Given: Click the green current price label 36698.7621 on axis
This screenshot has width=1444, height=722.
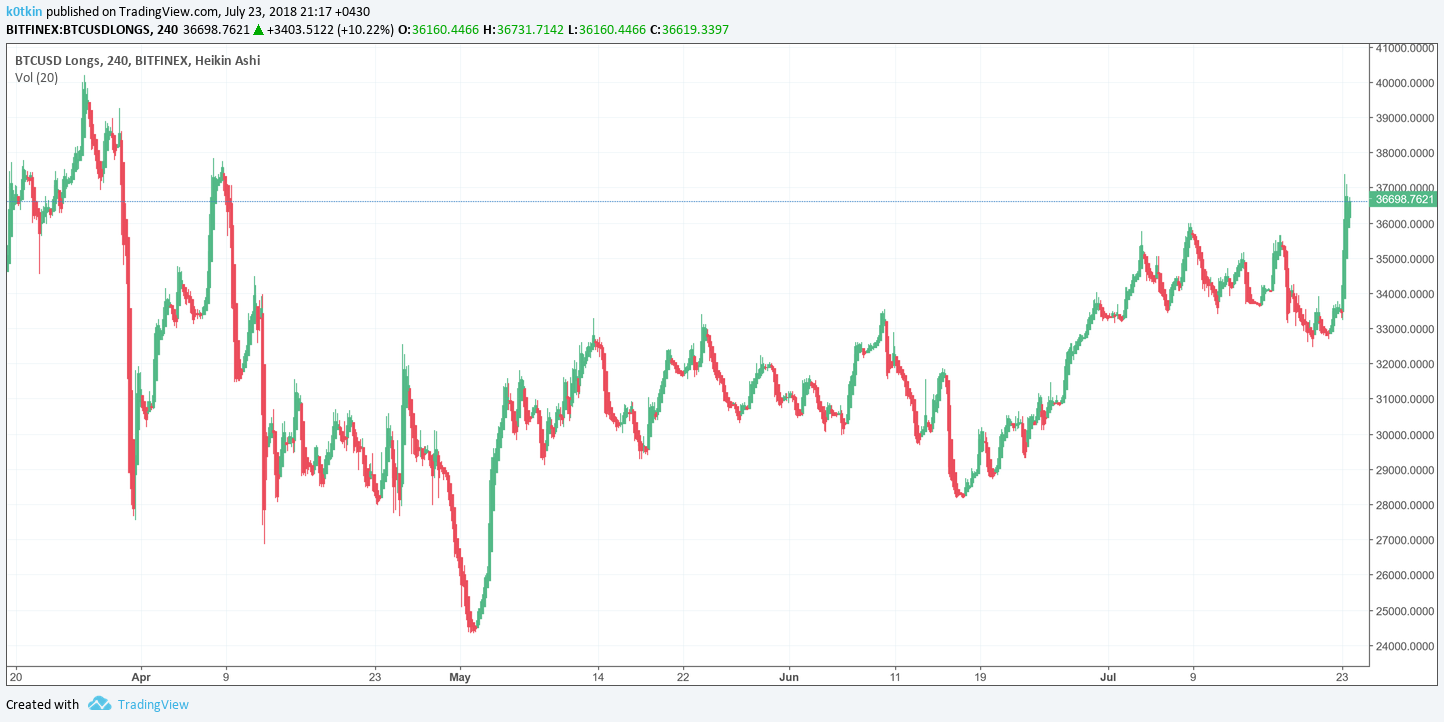Looking at the screenshot, I should [x=1405, y=200].
